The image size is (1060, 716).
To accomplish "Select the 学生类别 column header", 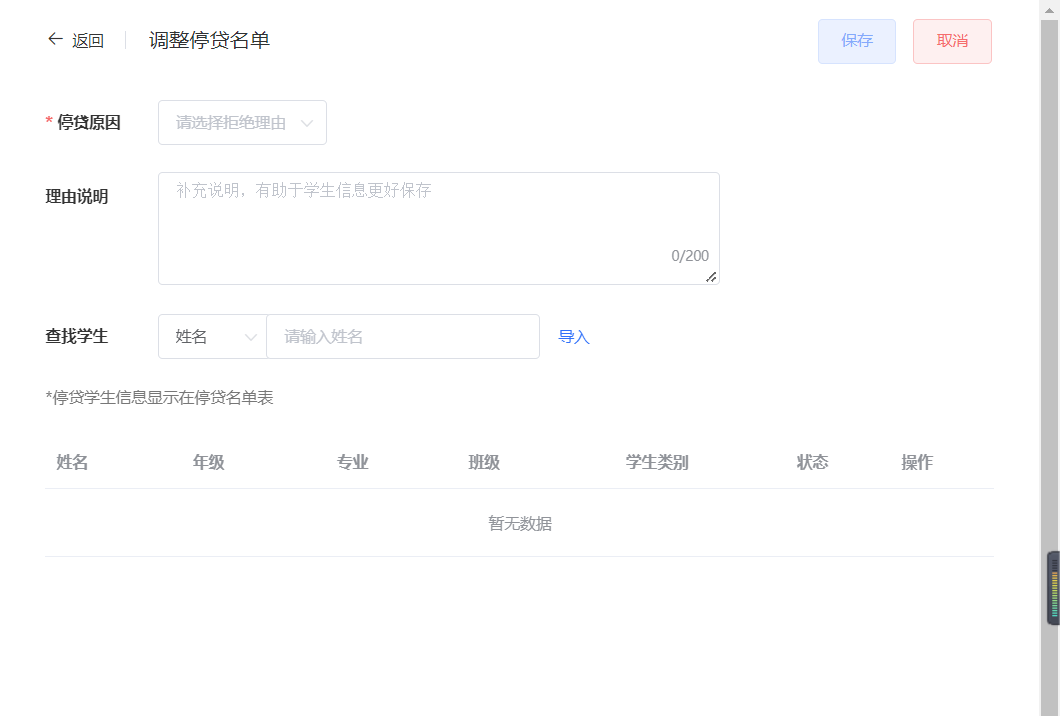I will (657, 462).
